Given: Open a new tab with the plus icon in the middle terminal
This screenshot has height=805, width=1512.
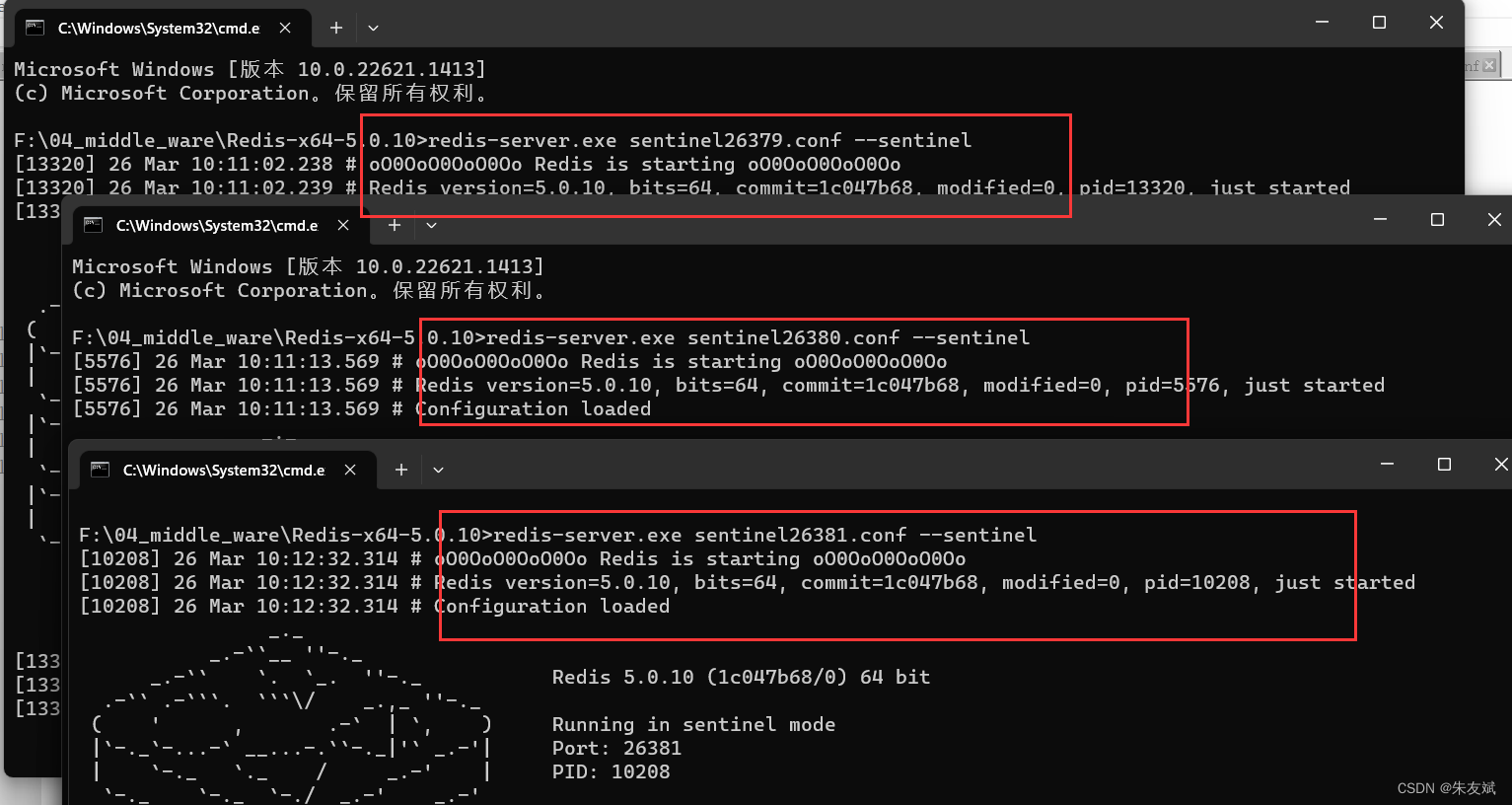Looking at the screenshot, I should tap(394, 225).
